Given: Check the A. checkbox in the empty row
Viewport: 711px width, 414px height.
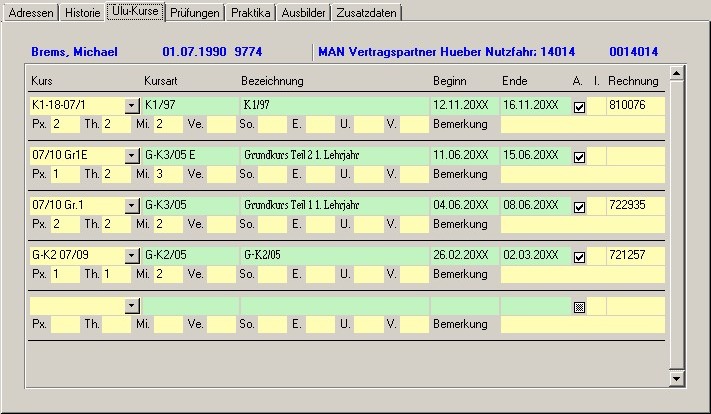Looking at the screenshot, I should 579,307.
